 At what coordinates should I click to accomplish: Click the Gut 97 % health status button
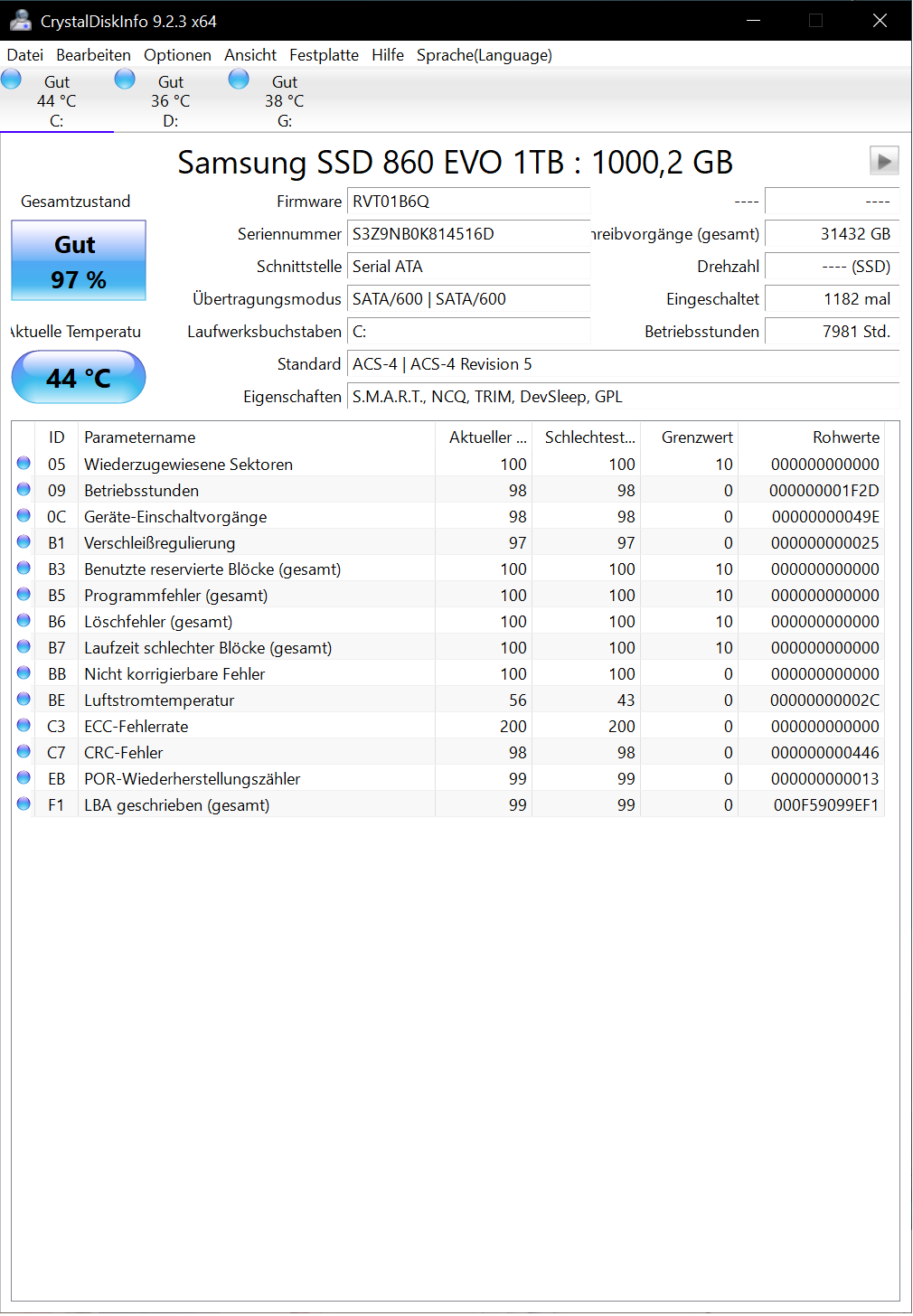coord(79,260)
